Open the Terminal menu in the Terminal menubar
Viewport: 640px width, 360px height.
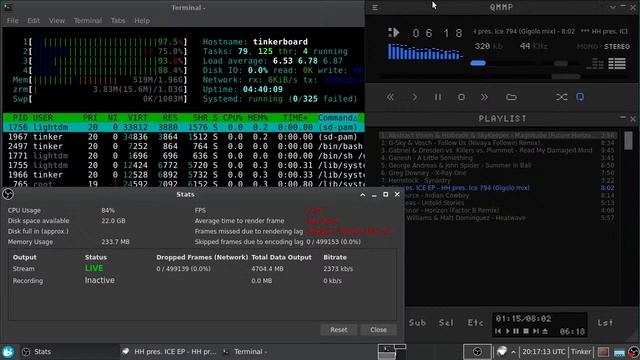(x=88, y=20)
